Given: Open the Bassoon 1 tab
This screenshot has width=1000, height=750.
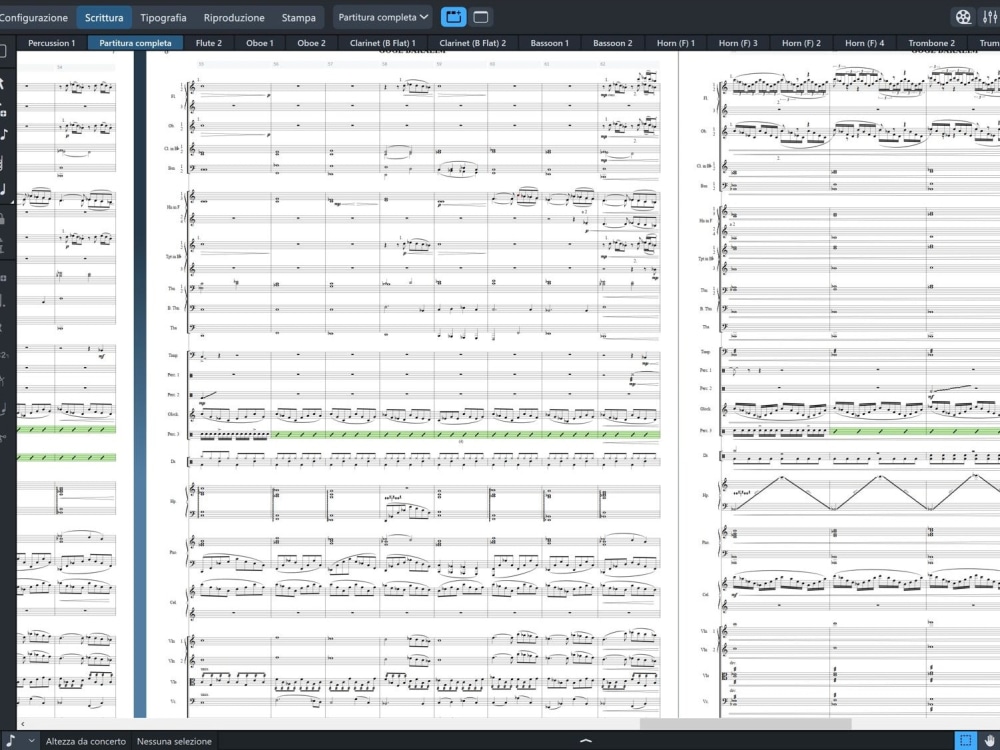Looking at the screenshot, I should click(x=550, y=43).
